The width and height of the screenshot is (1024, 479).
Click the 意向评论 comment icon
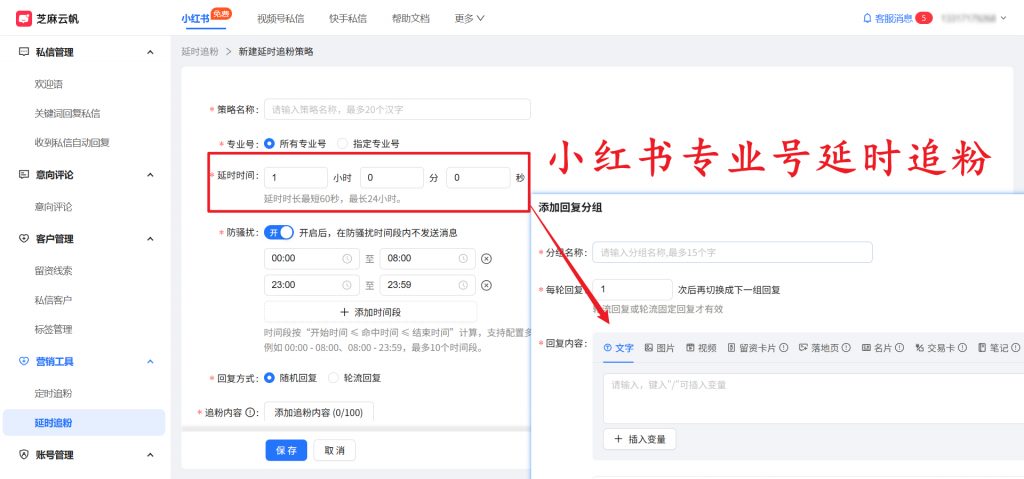coord(24,174)
